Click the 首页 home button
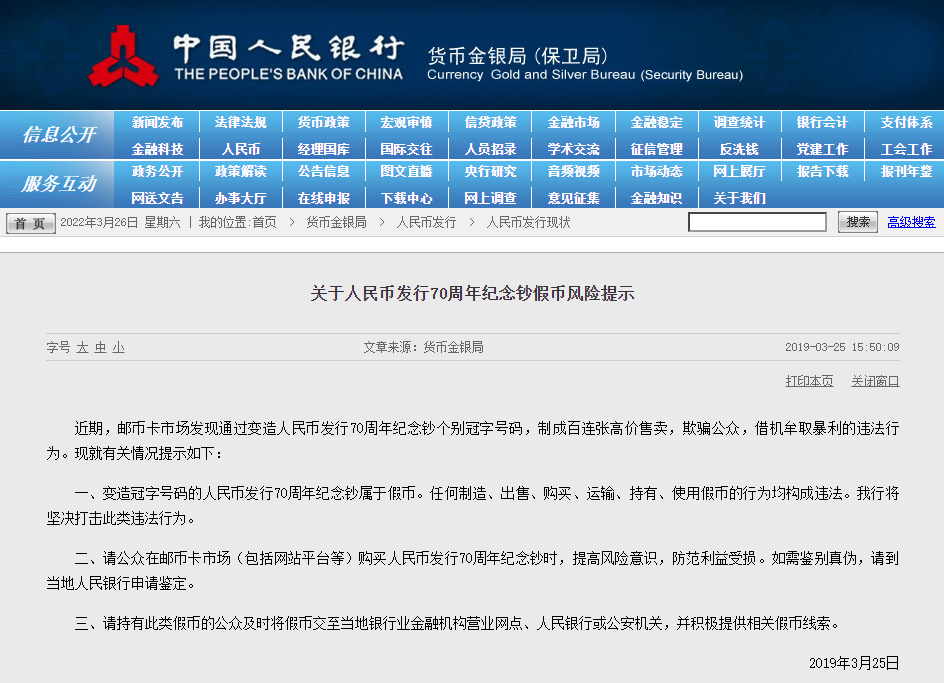The width and height of the screenshot is (944, 683). tap(31, 223)
